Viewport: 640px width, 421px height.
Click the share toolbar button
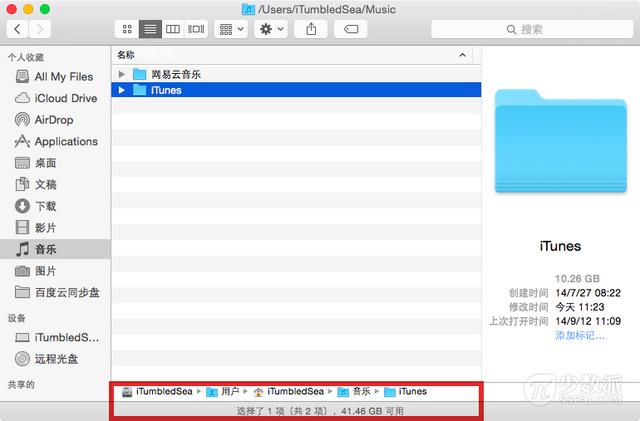click(311, 29)
